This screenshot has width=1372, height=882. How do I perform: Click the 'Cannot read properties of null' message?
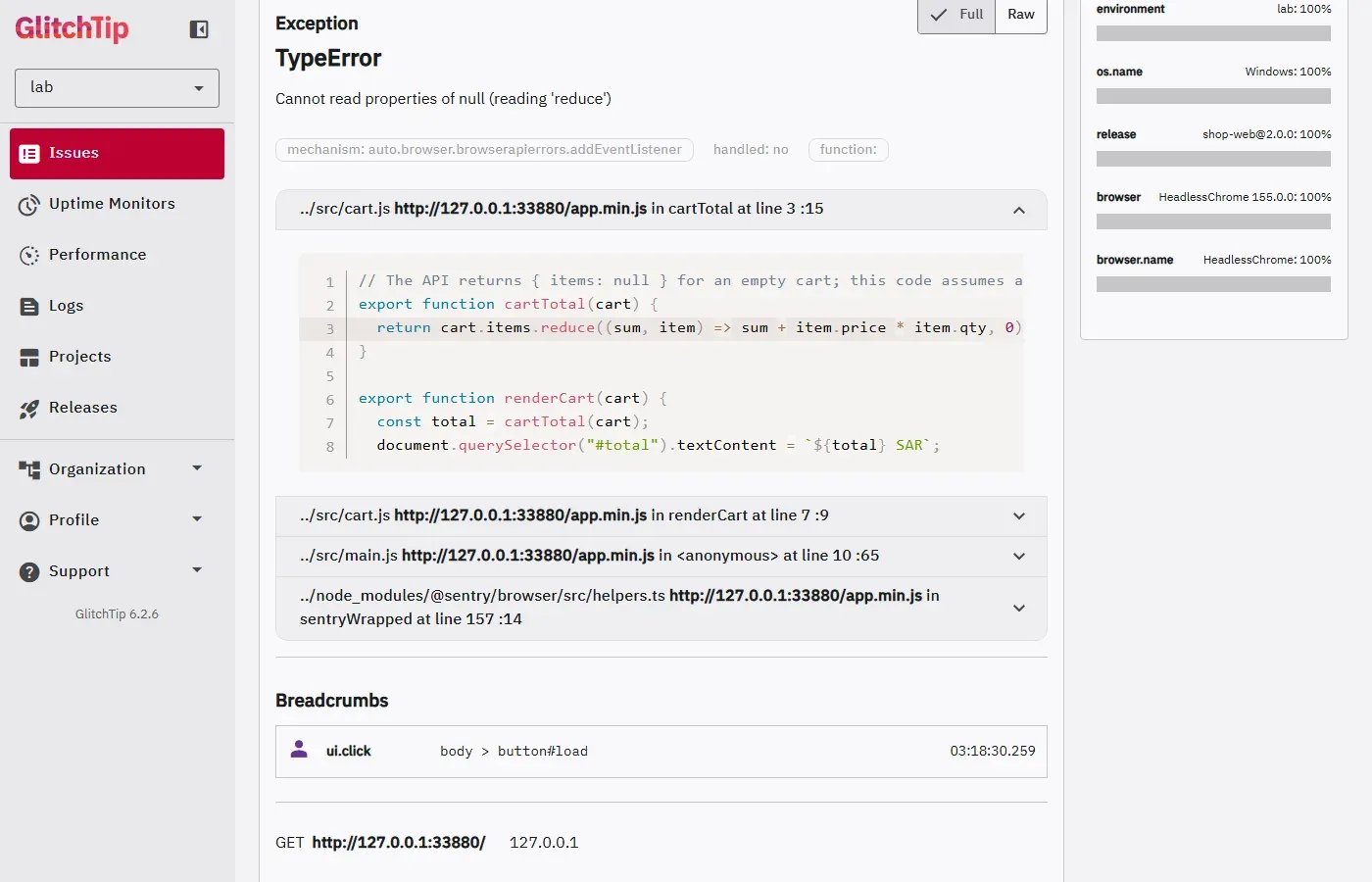pyautogui.click(x=443, y=99)
